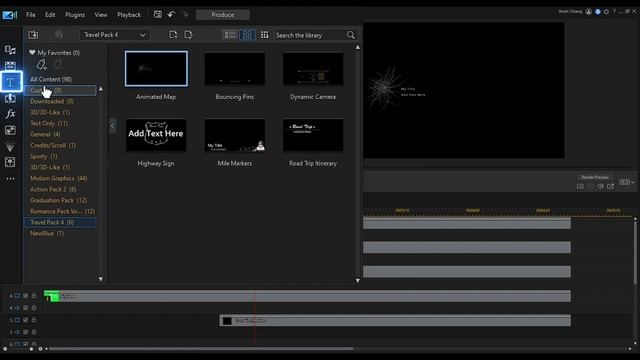The image size is (640, 360).
Task: Switch library to large icons view
Action: pos(247,35)
